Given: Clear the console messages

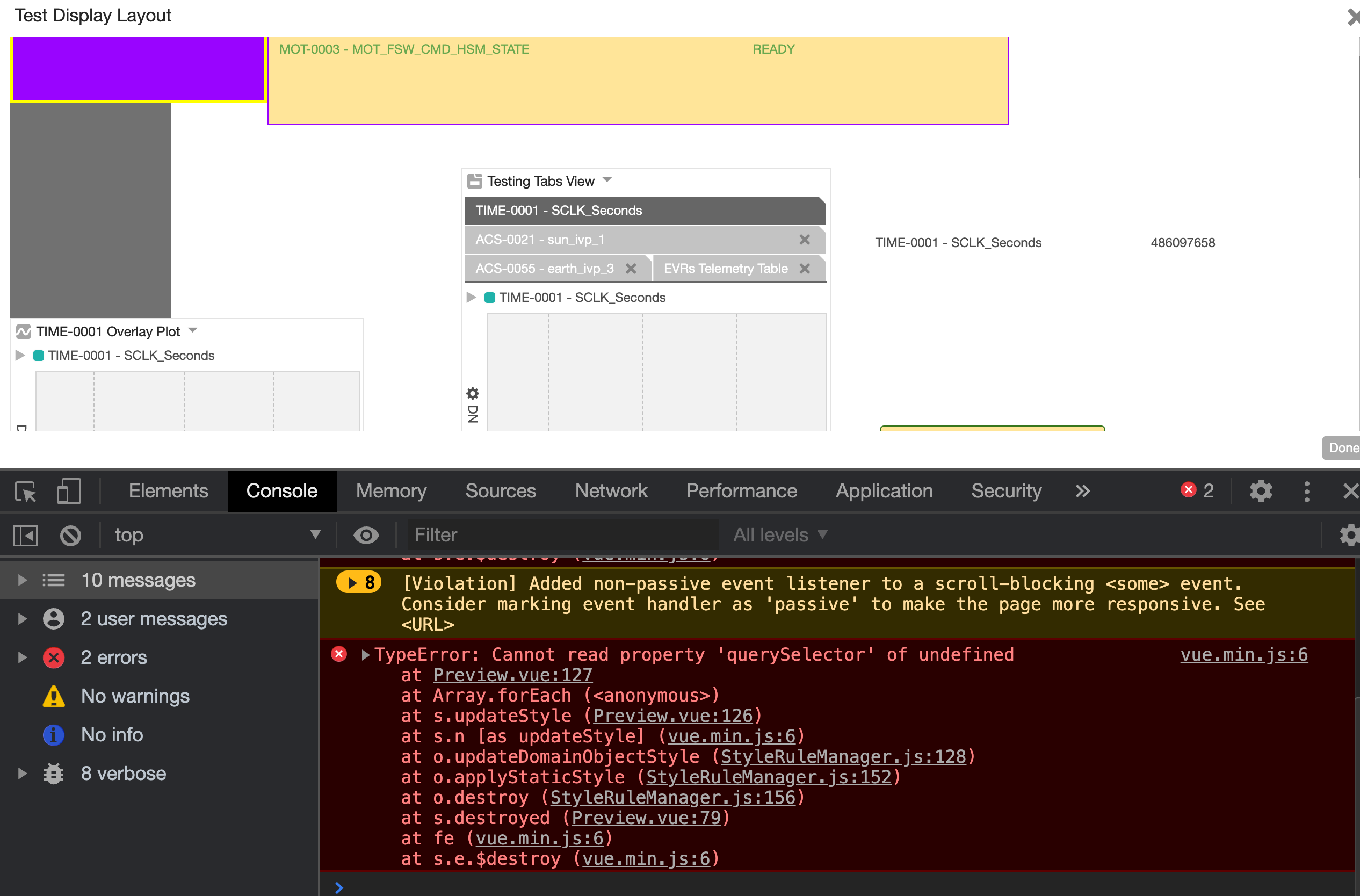Looking at the screenshot, I should 70,535.
